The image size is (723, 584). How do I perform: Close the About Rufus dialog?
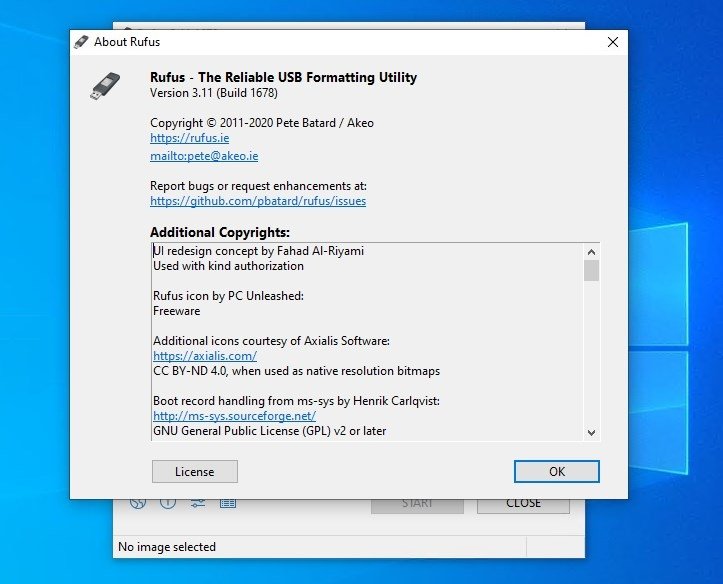(613, 42)
